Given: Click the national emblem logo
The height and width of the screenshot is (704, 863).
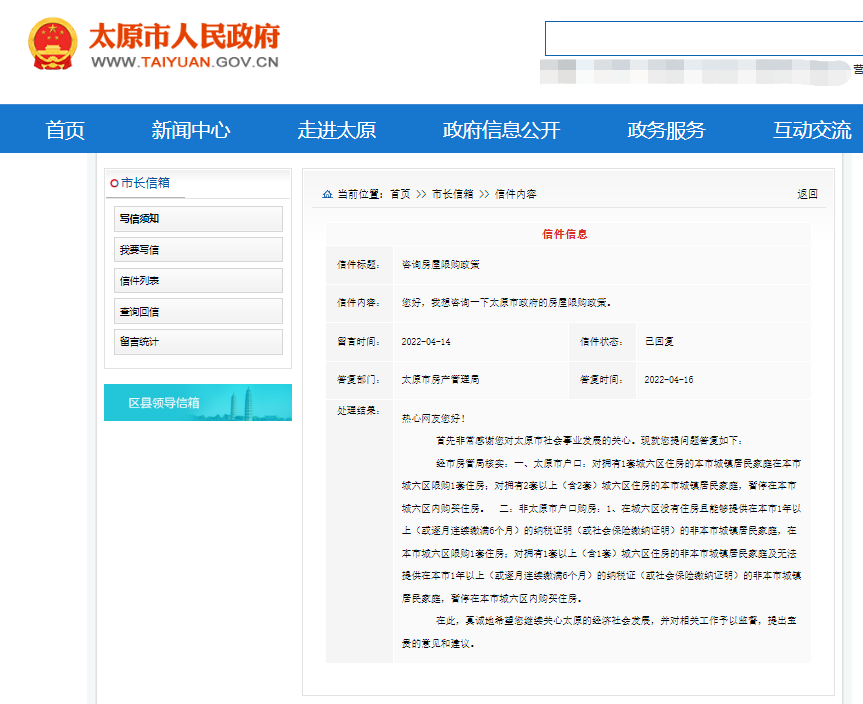Looking at the screenshot, I should coord(52,44).
